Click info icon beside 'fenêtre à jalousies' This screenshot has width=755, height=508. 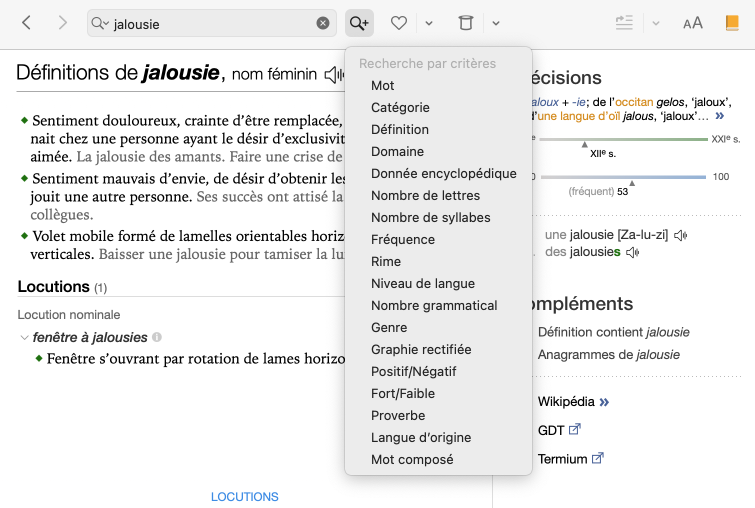tap(157, 338)
